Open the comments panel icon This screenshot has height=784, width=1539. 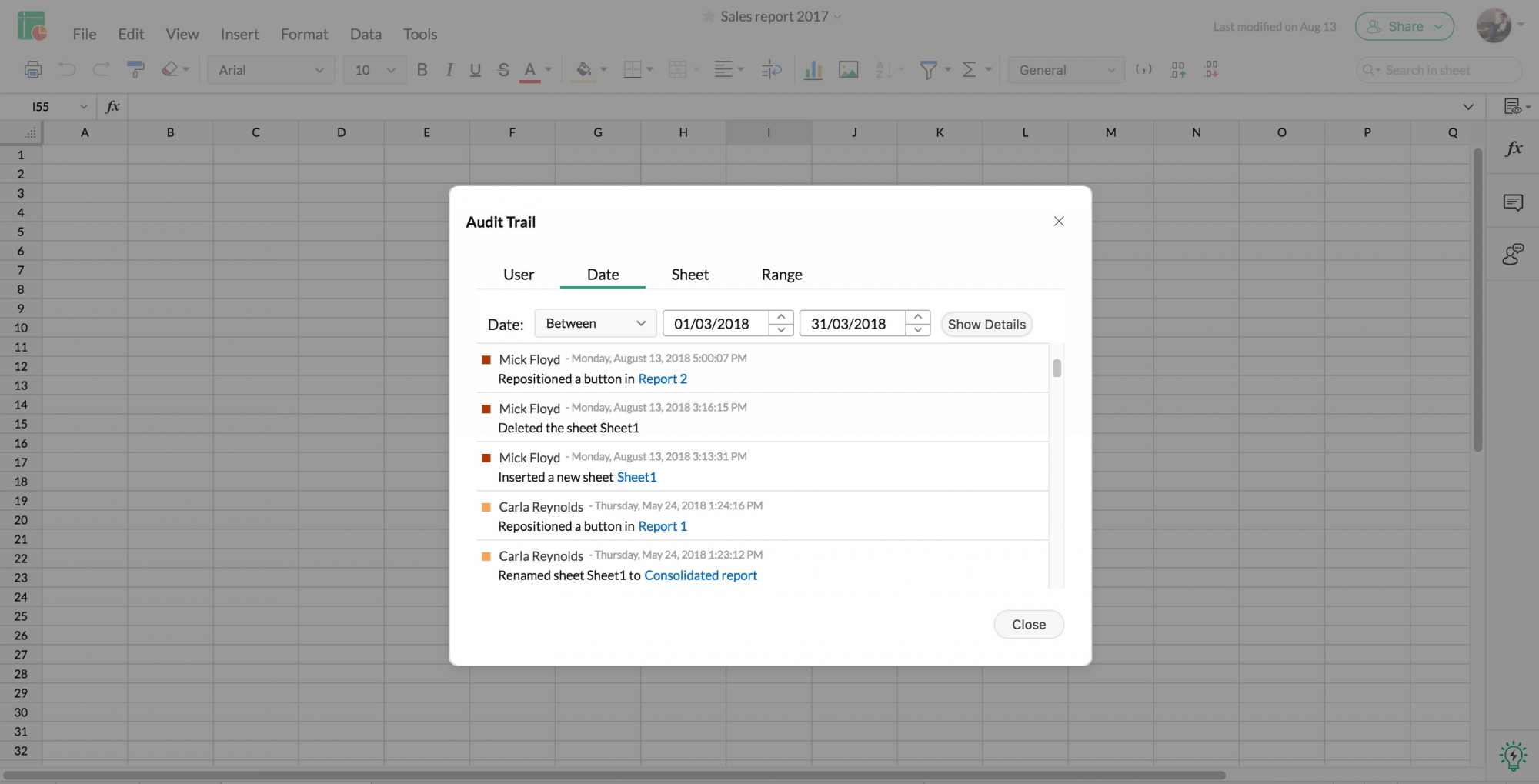pos(1513,202)
